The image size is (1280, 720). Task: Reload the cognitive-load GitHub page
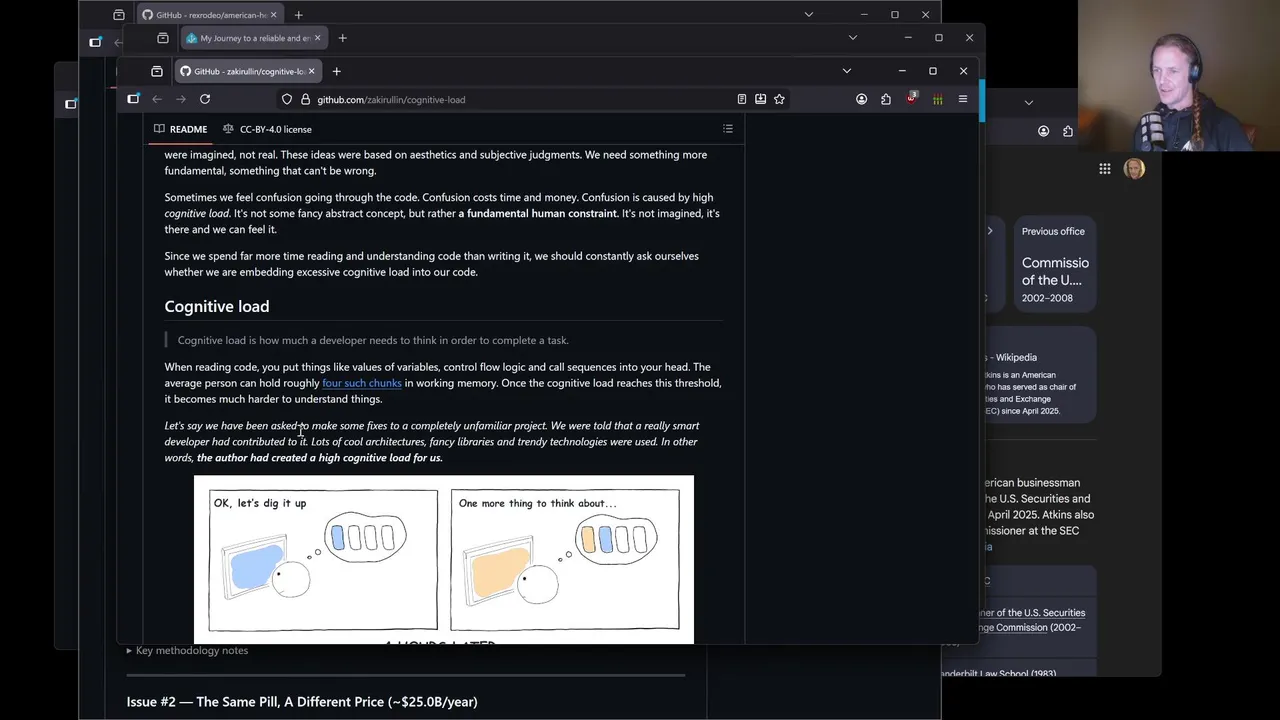click(205, 99)
